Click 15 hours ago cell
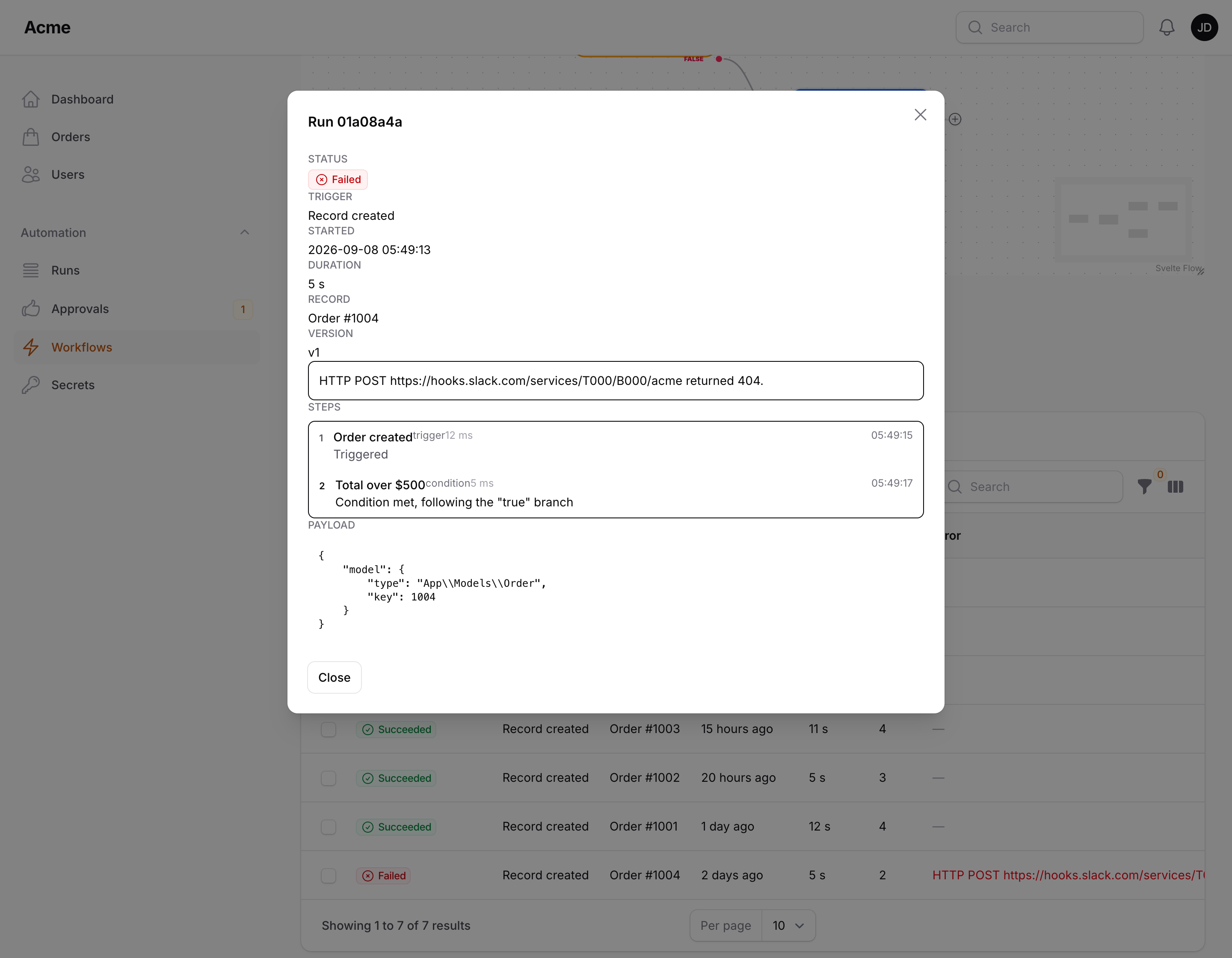The image size is (1232, 958). coord(737,729)
